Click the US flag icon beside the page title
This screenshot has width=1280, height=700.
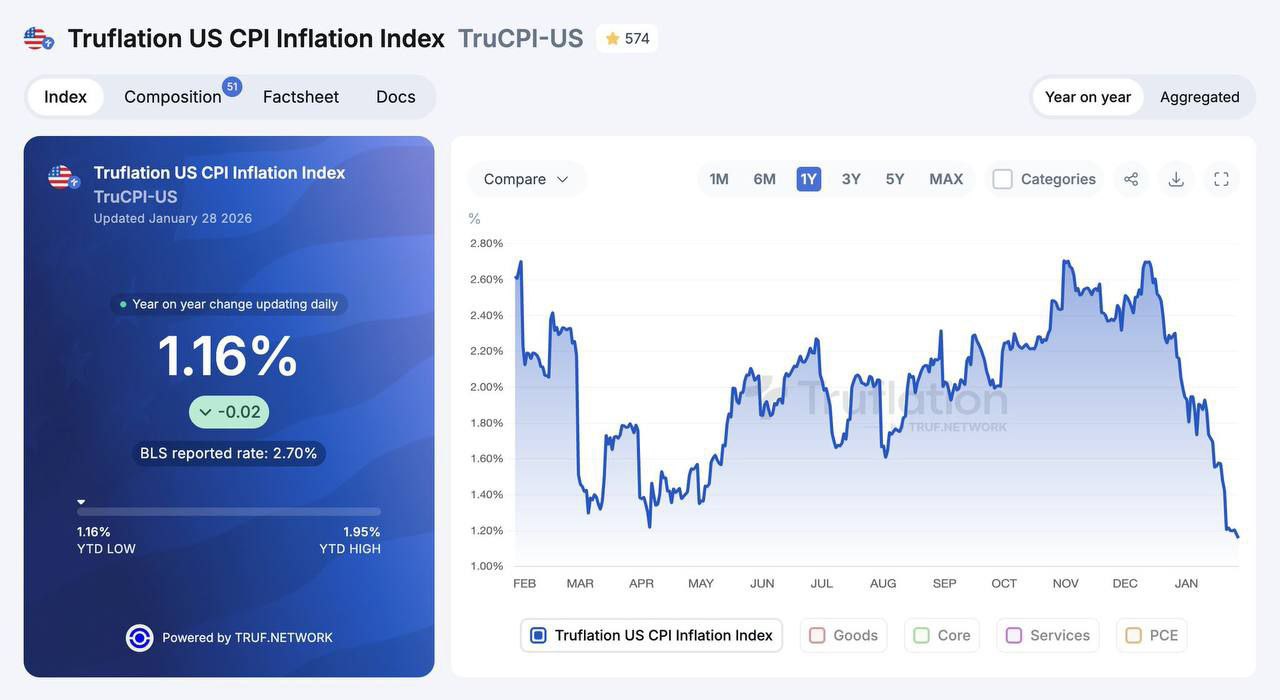(38, 39)
